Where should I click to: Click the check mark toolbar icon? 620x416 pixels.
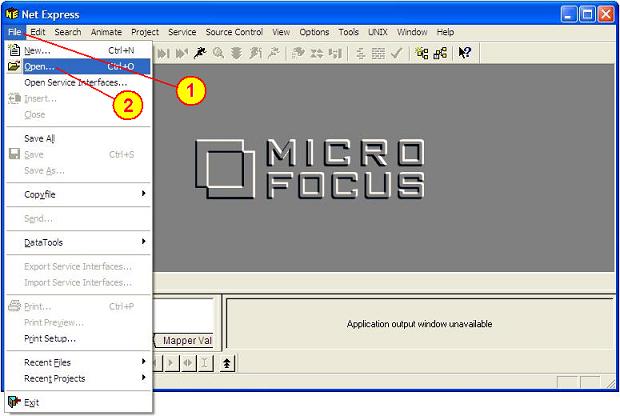tap(396, 53)
